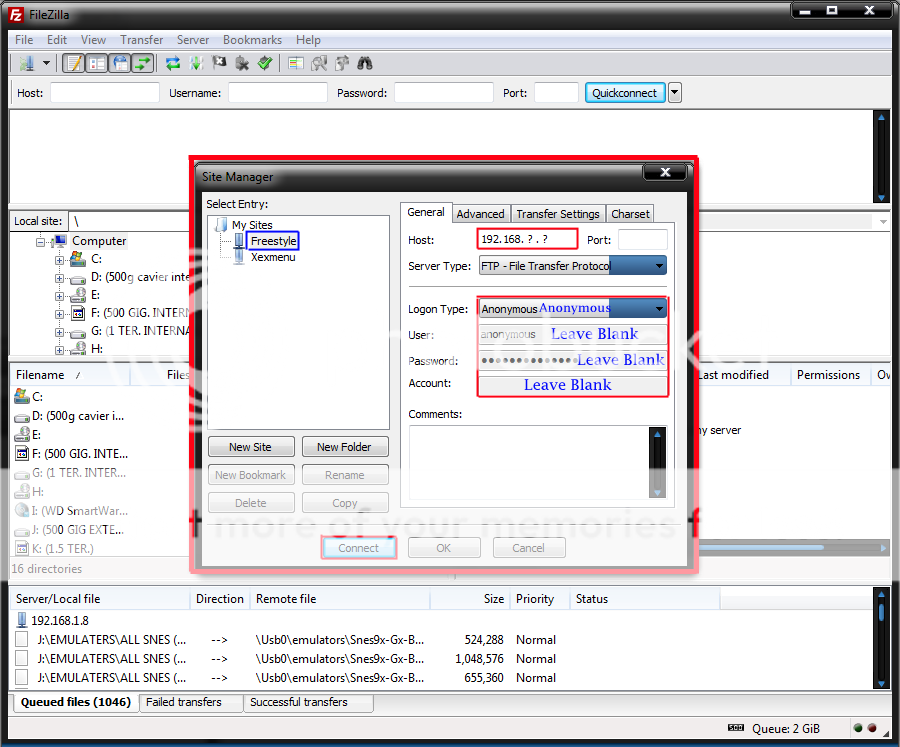Click the "Queue: 2 GiB" status text
Screen dimensions: 900x747
(x=786, y=729)
